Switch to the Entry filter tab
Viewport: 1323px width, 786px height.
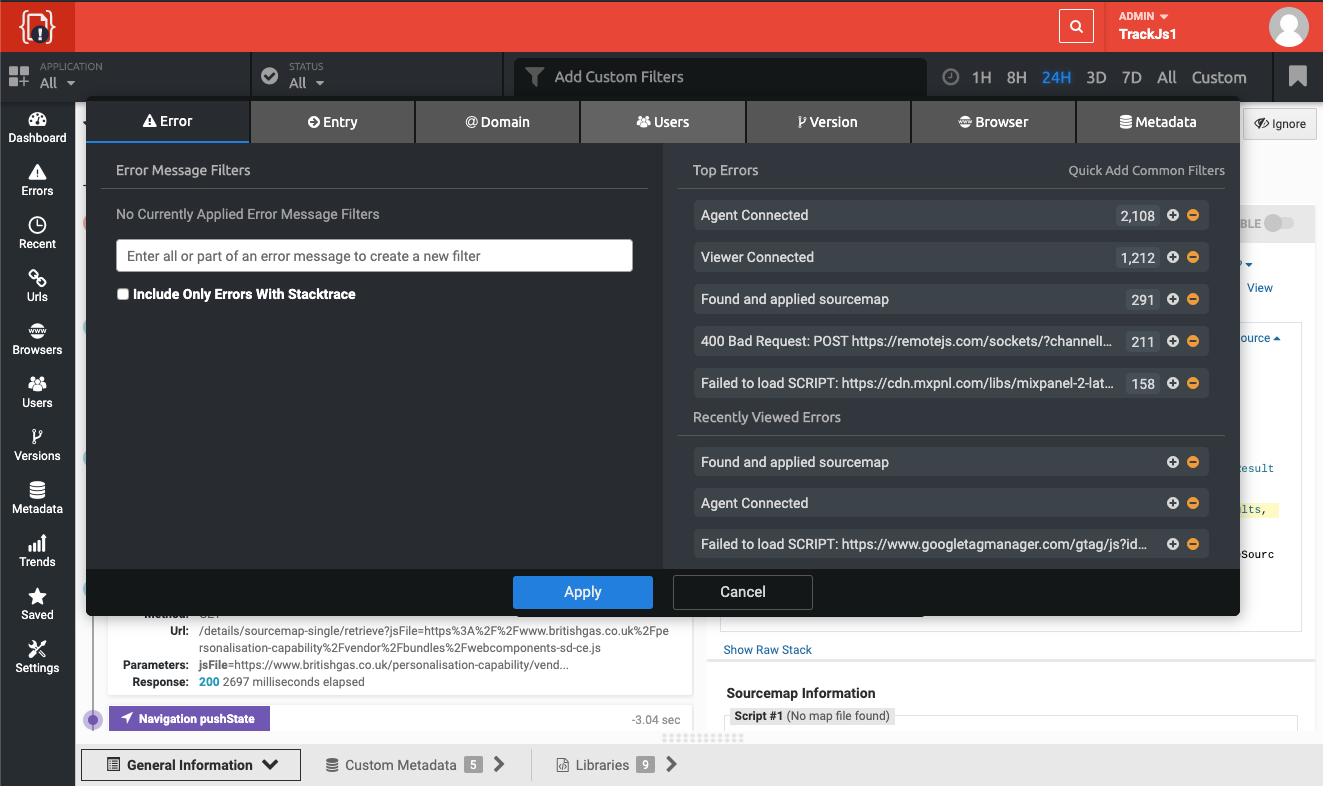pyautogui.click(x=332, y=121)
